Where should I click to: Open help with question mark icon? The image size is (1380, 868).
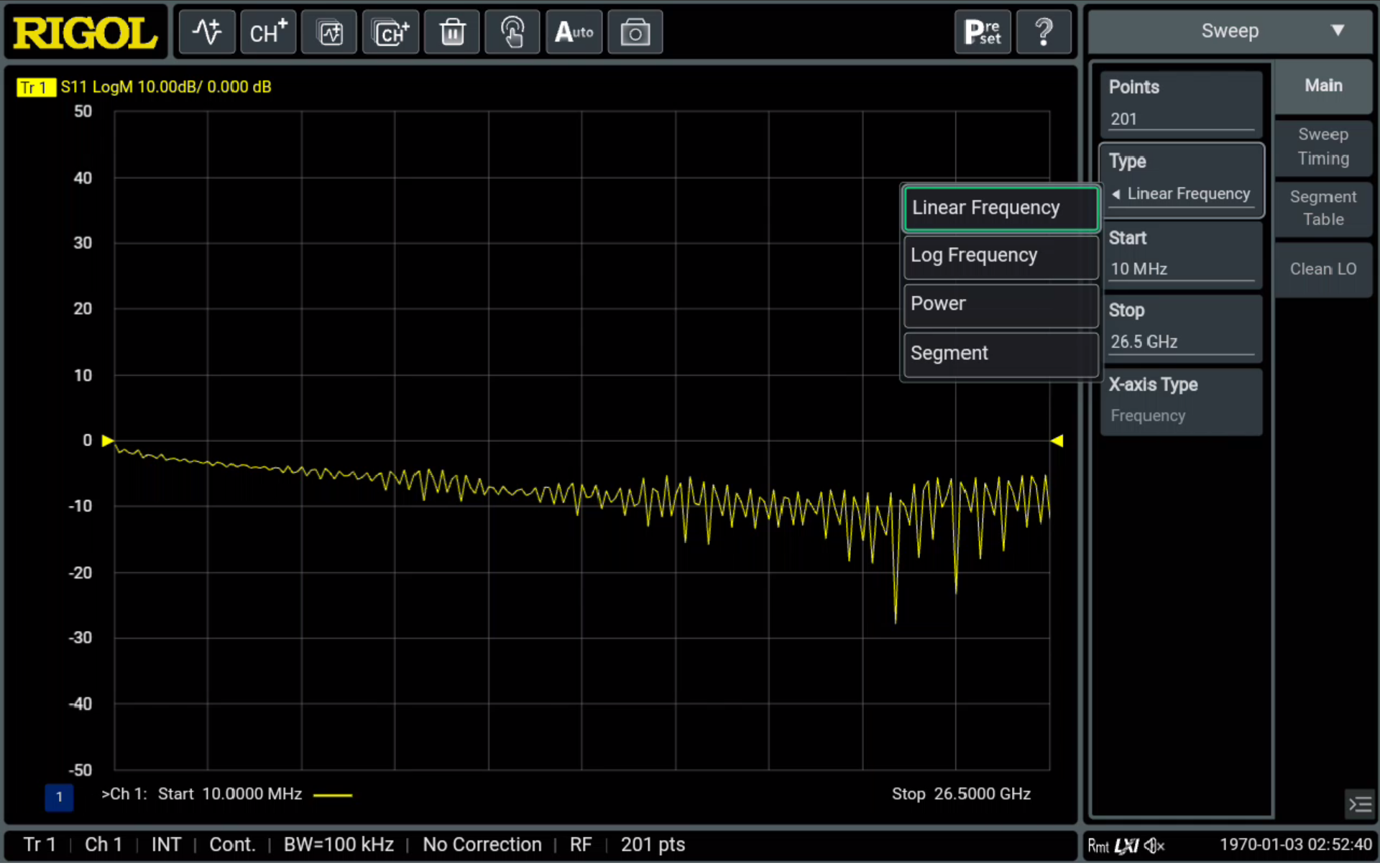(1044, 32)
